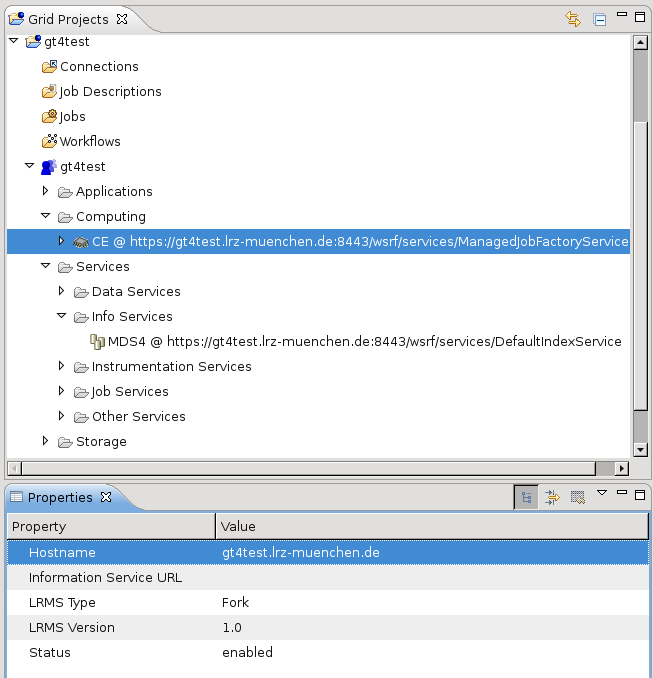Click the Instrumentation Services folder icon
This screenshot has width=653, height=678.
[x=81, y=367]
